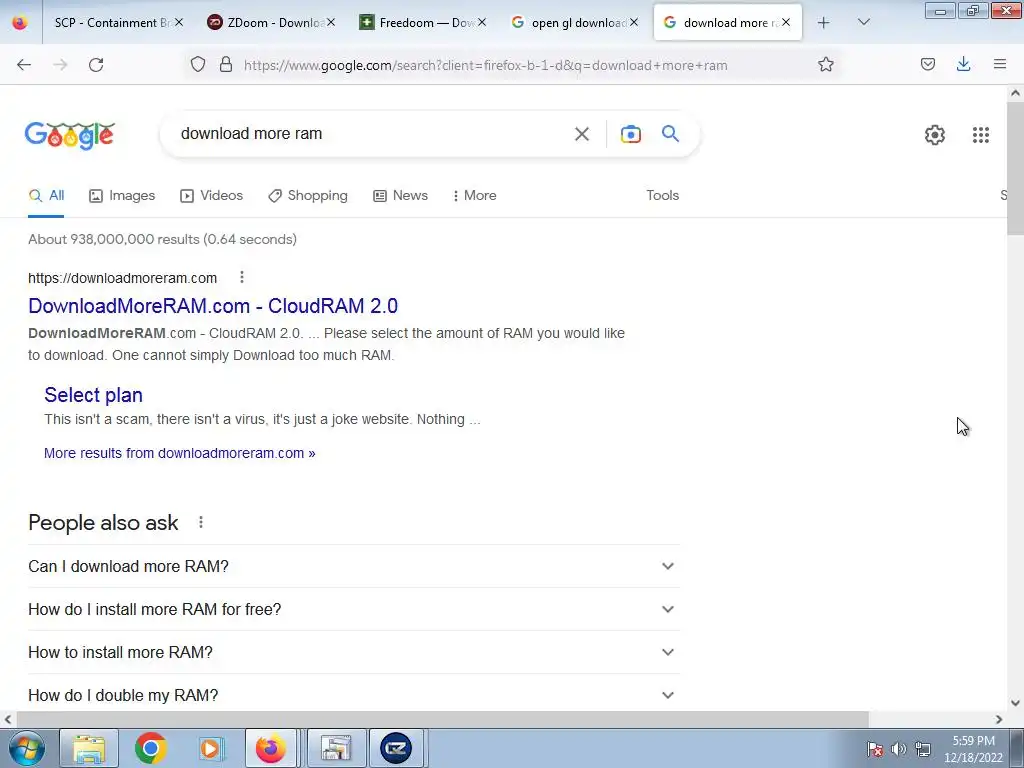Open the Windows Start menu
Viewport: 1024px width, 768px height.
tap(27, 748)
